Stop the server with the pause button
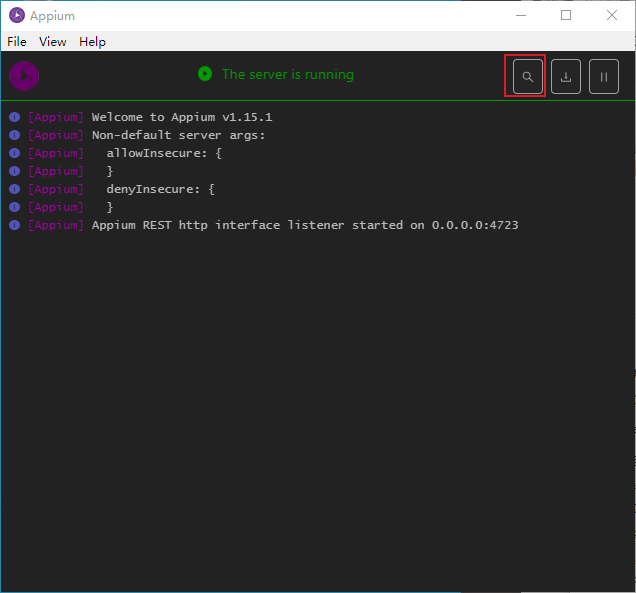The width and height of the screenshot is (636, 593). pos(604,77)
